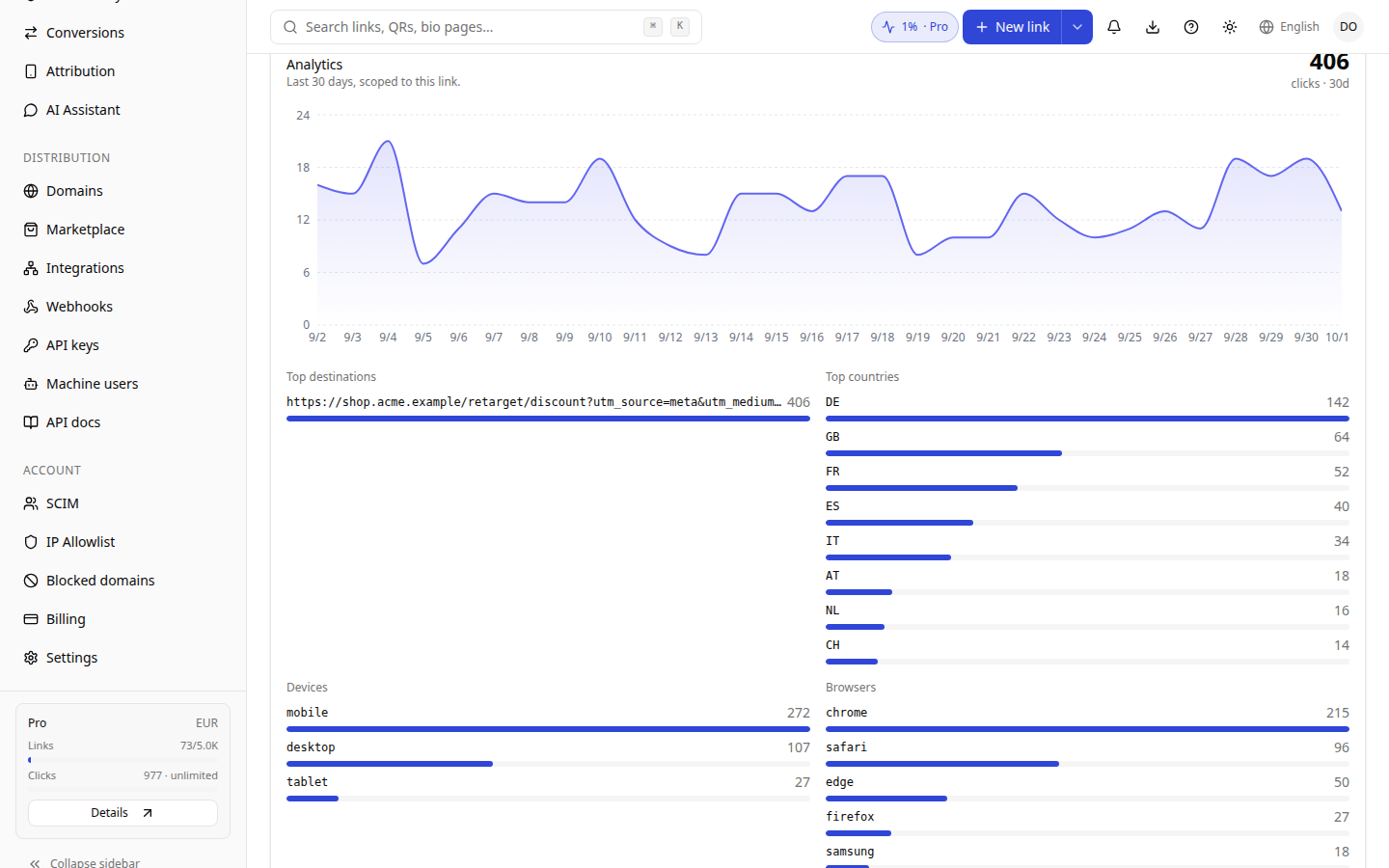1389x868 pixels.
Task: Collapse the sidebar
Action: tap(84, 863)
